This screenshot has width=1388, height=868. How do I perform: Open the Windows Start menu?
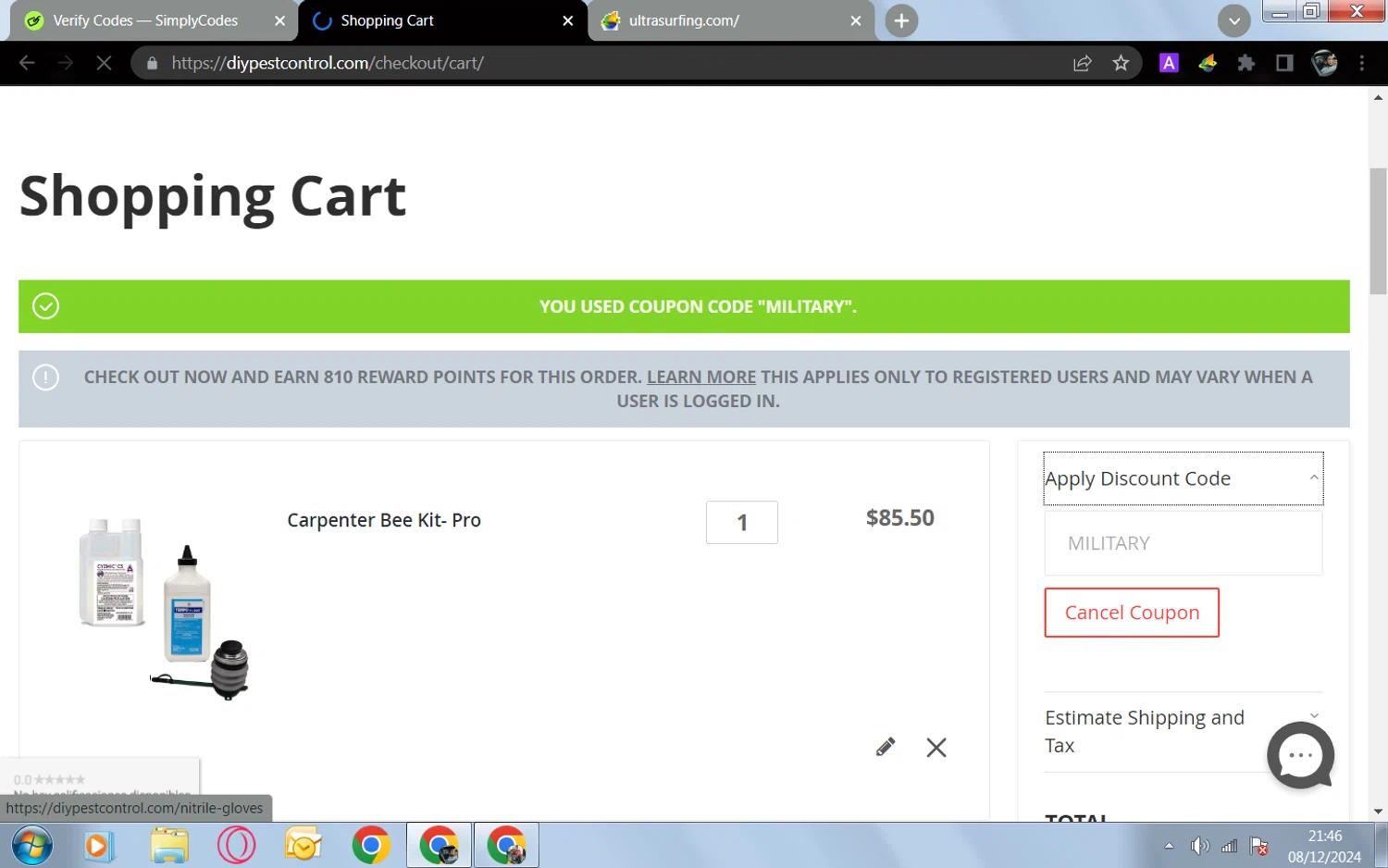[32, 846]
